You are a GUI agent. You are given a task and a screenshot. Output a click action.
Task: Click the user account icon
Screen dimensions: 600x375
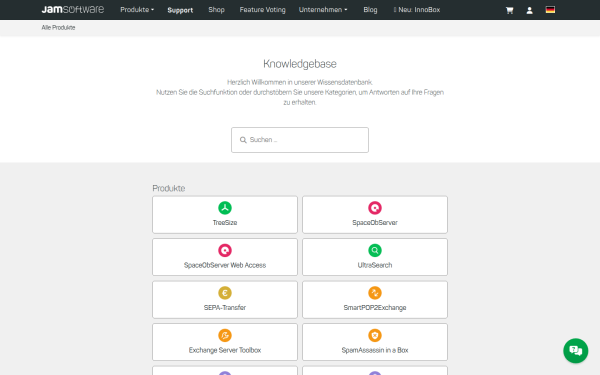coord(530,10)
